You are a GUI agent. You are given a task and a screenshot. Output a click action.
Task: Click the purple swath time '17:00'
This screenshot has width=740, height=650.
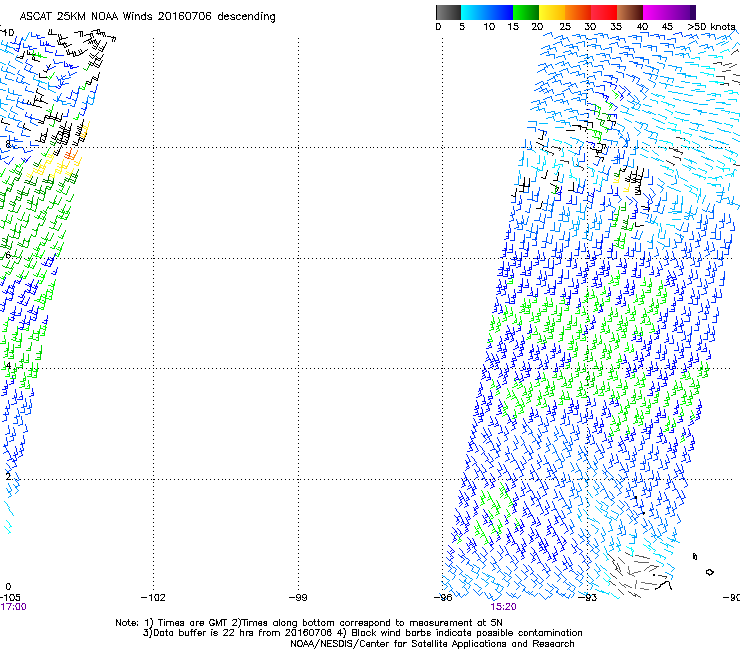tap(13, 607)
